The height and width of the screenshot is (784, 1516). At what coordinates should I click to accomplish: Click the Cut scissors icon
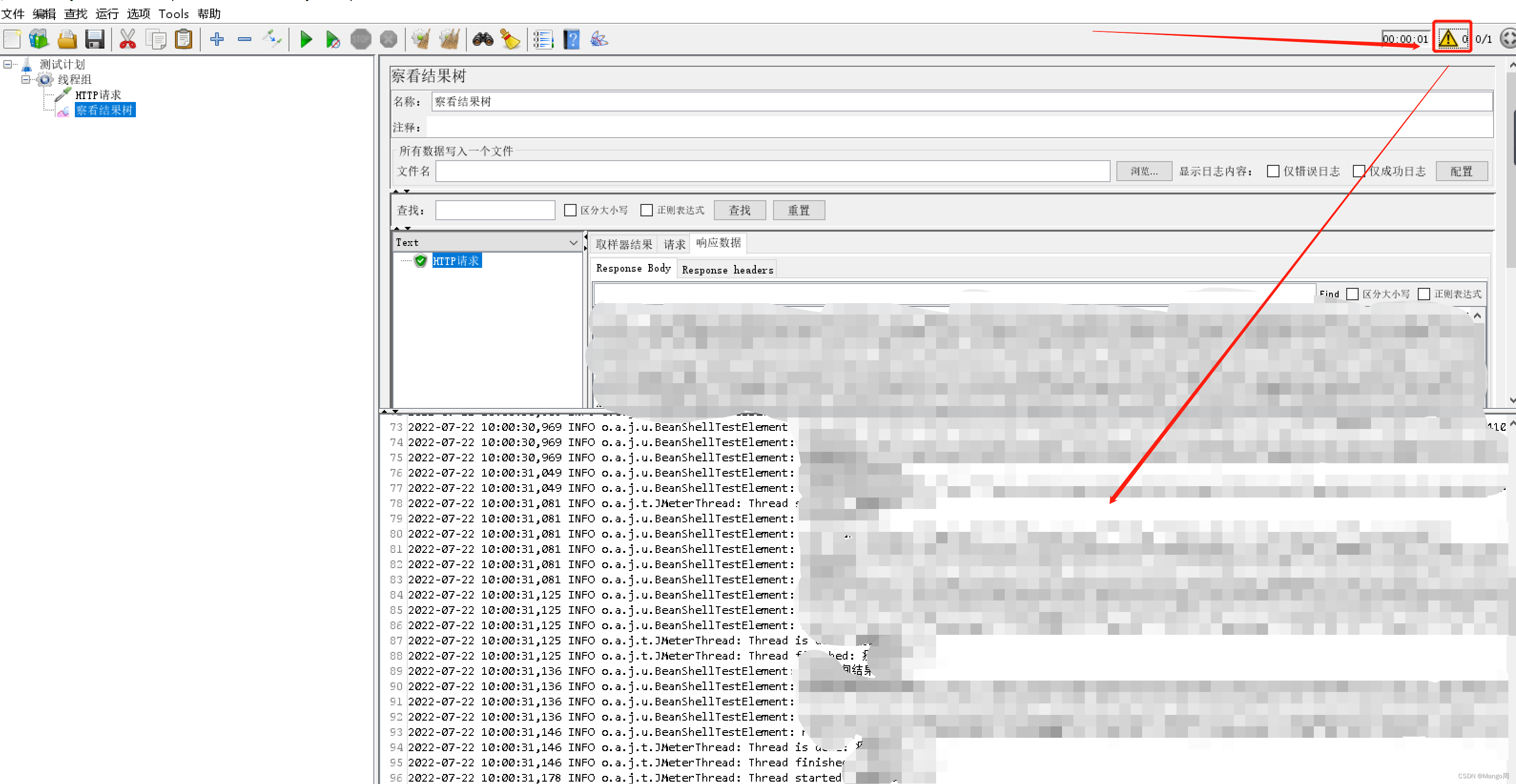tap(128, 40)
